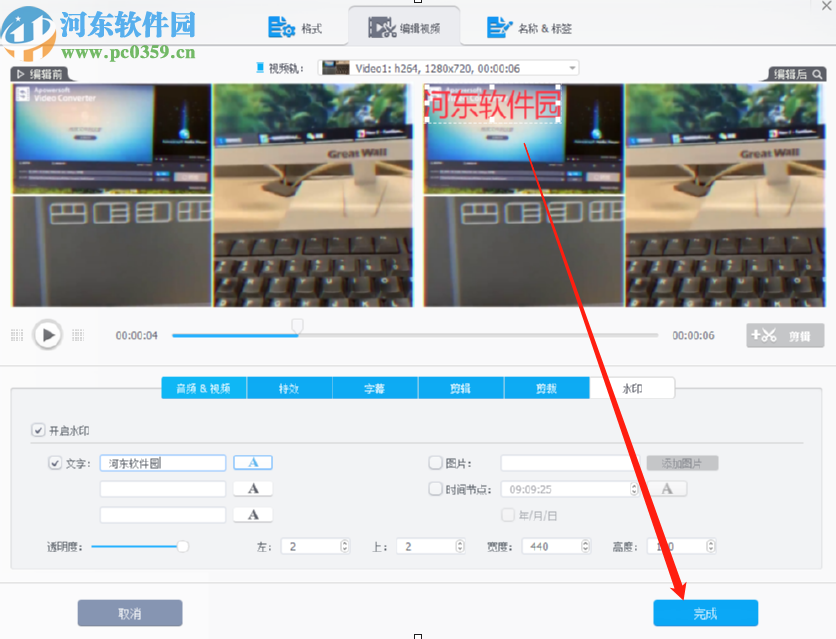Click the 宽度 stepper arrows

pyautogui.click(x=585, y=546)
